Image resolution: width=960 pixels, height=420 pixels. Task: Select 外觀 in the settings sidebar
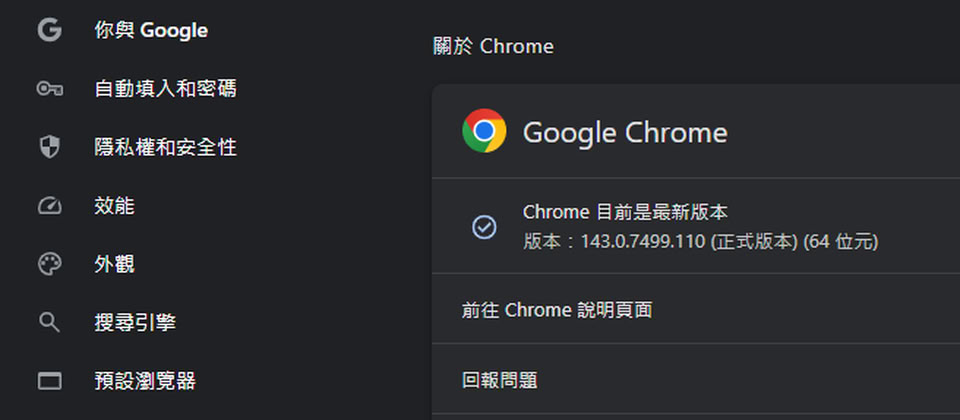(x=114, y=265)
